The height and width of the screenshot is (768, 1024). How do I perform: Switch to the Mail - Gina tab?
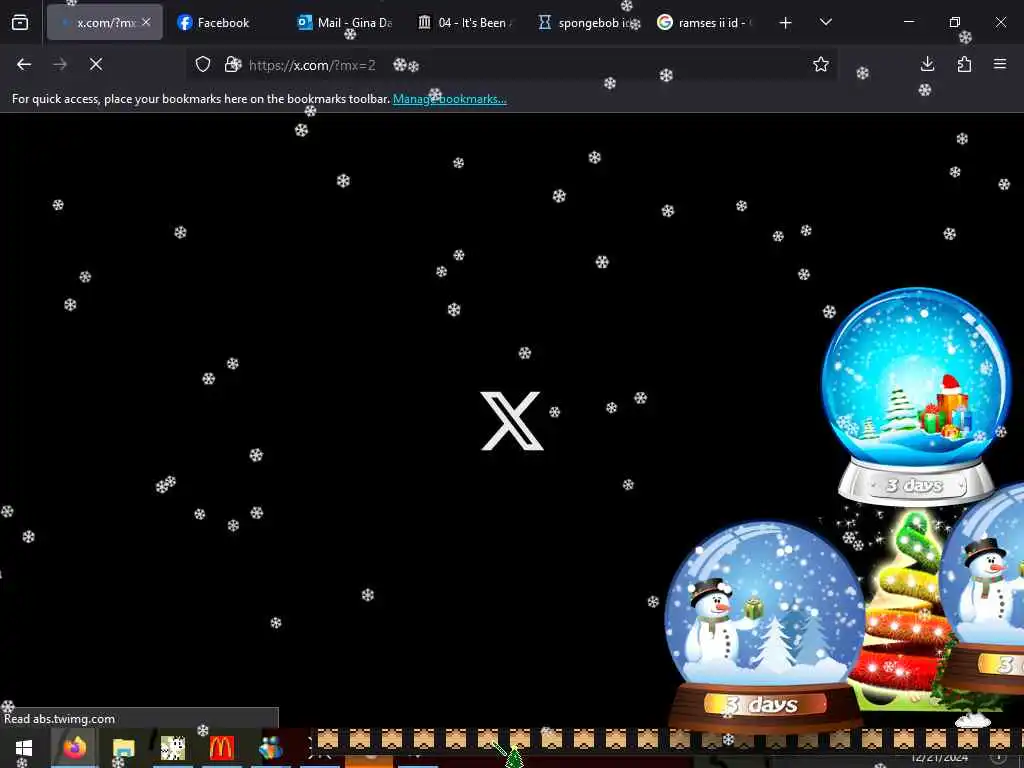(346, 23)
